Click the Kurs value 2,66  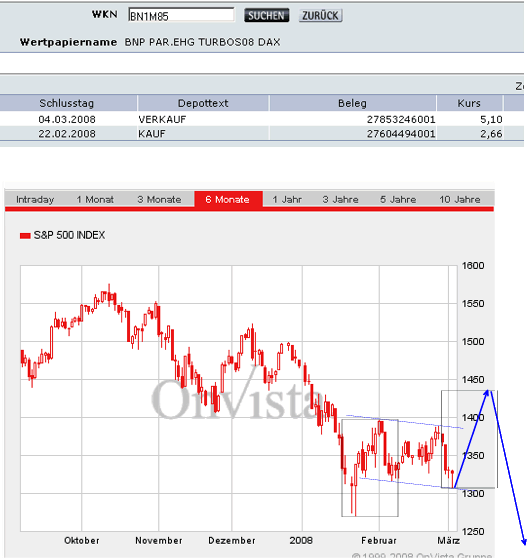point(491,134)
